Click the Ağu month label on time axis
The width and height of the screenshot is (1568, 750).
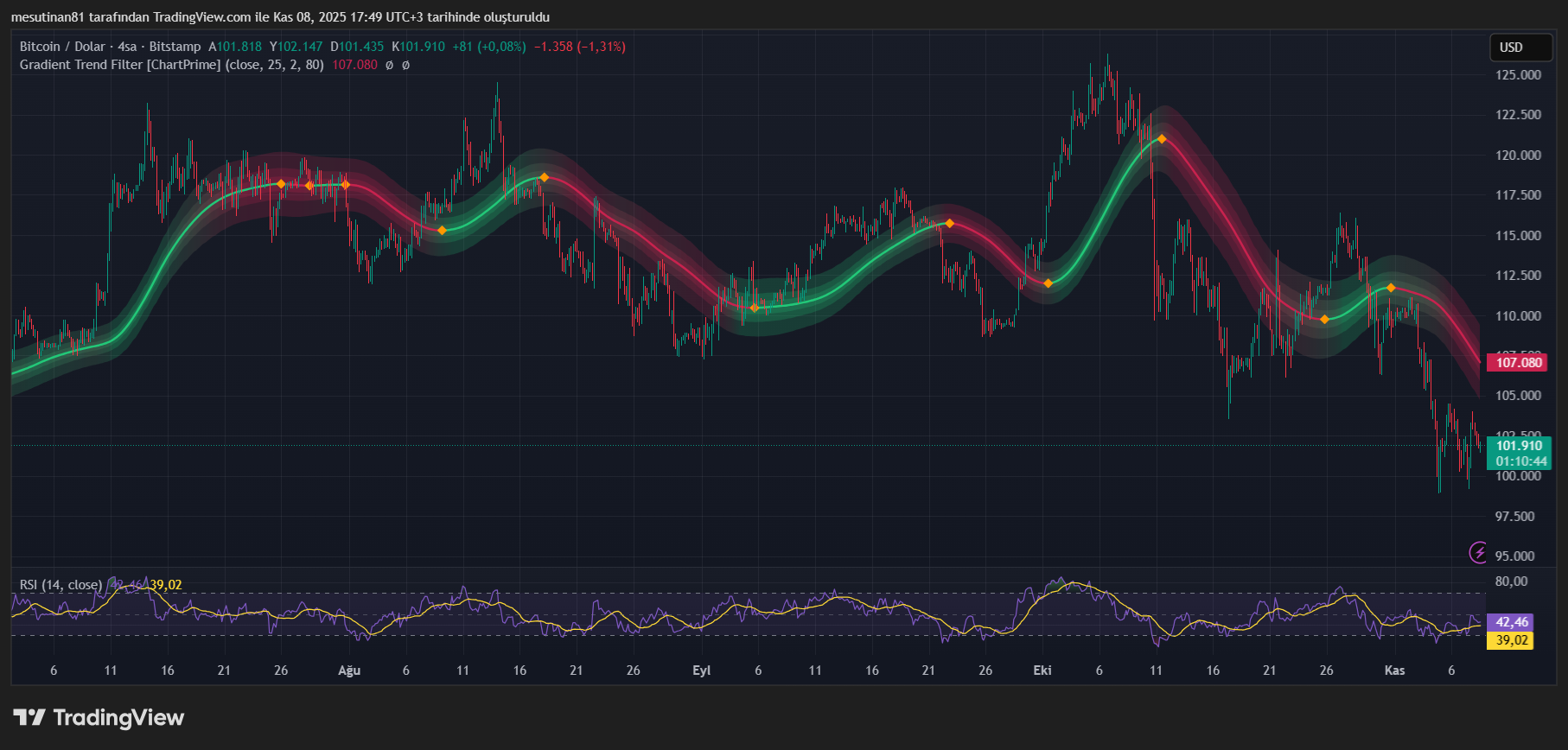(x=349, y=671)
